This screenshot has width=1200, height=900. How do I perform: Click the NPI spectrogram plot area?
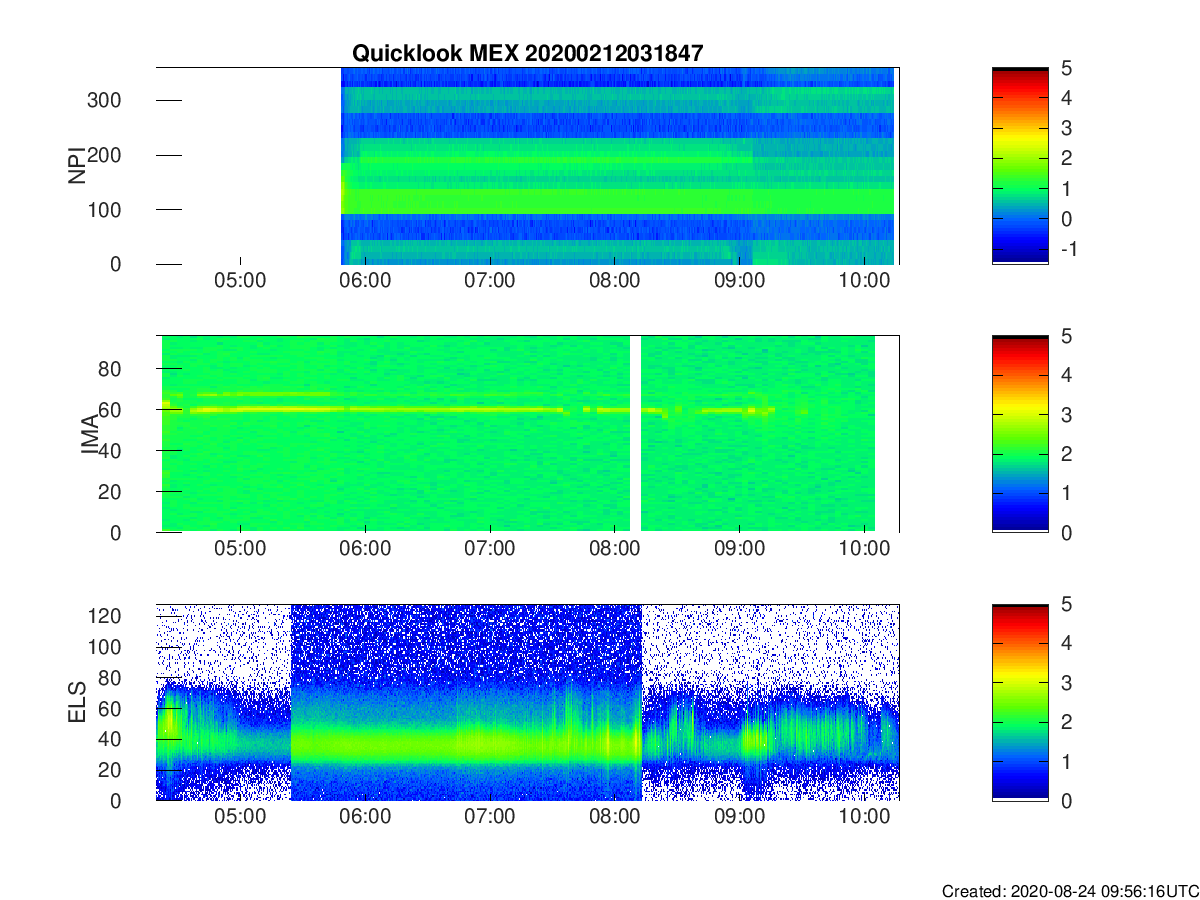tap(527, 166)
